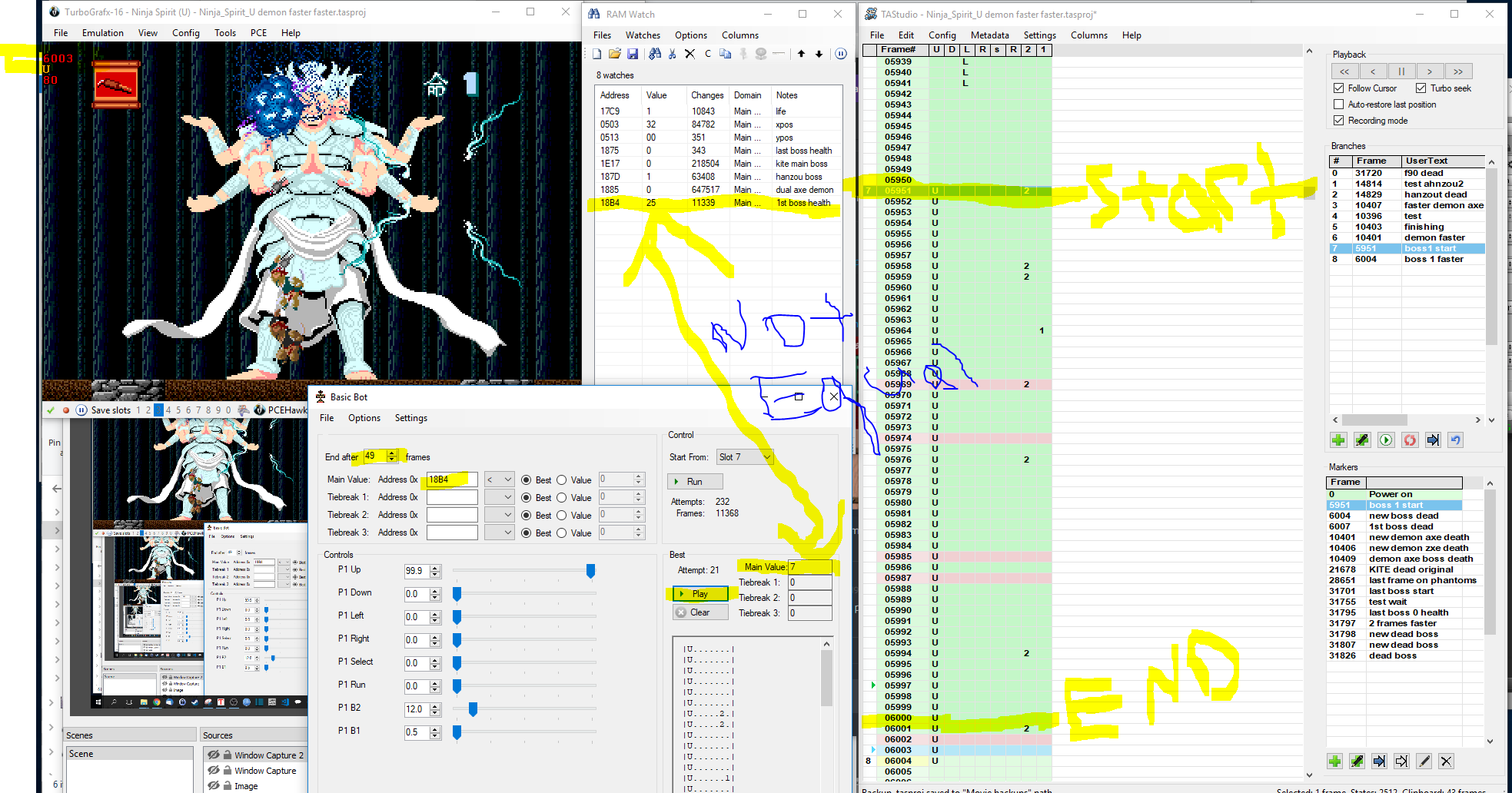Viewport: 1512px width, 793px height.
Task: Add a new branch with green plus
Action: pyautogui.click(x=1338, y=440)
